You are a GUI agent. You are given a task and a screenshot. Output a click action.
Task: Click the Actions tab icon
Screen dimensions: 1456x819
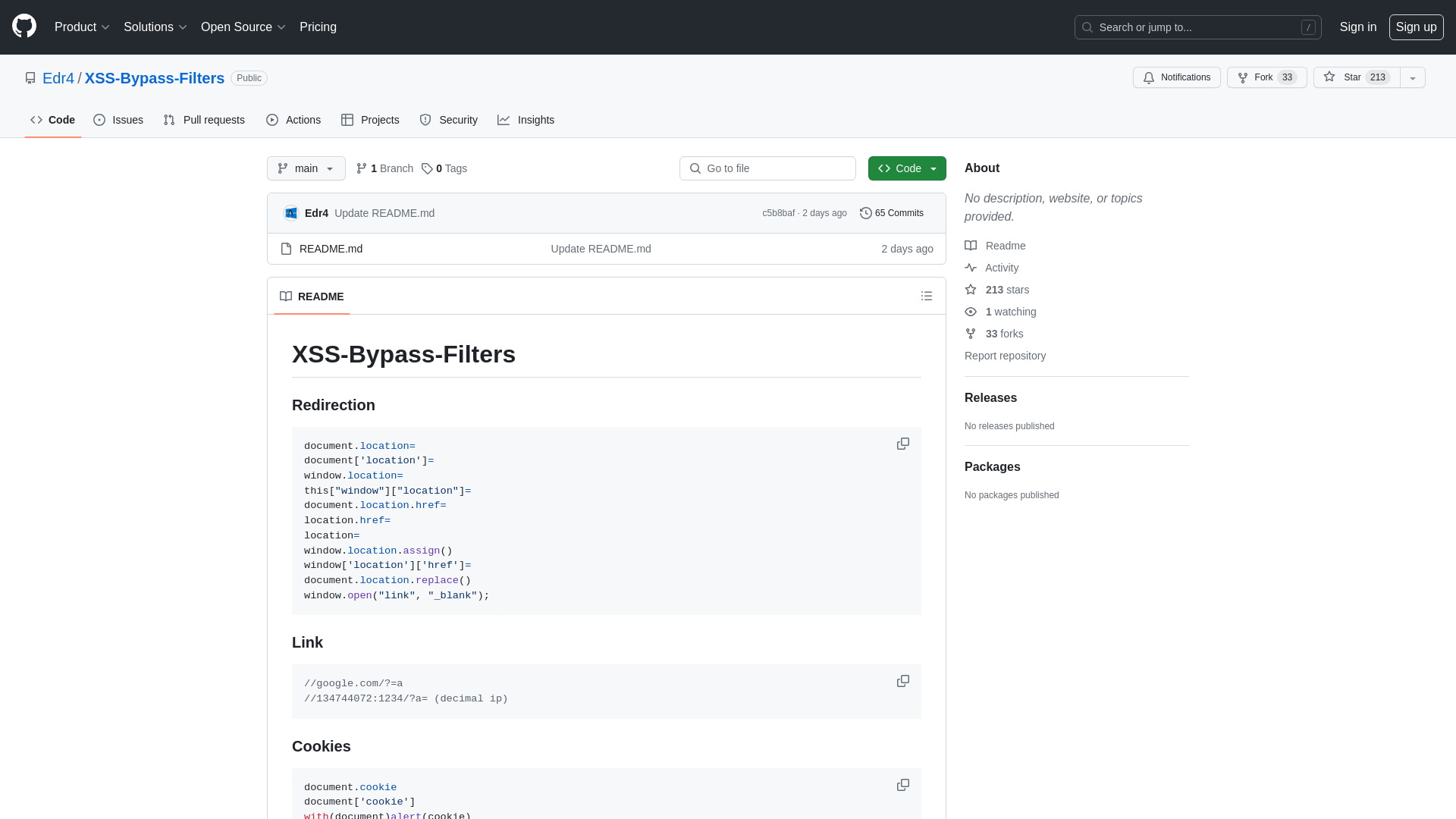pos(272,120)
